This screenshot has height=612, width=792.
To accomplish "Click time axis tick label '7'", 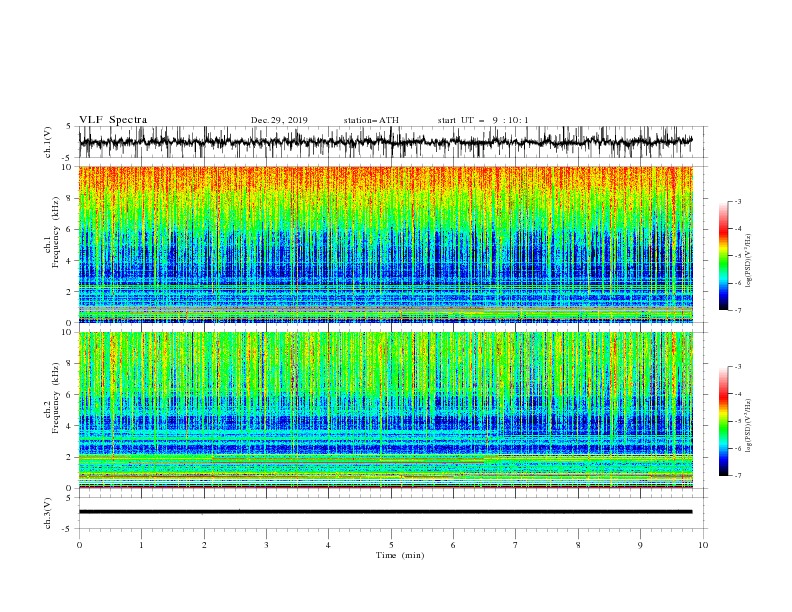I will [x=516, y=545].
